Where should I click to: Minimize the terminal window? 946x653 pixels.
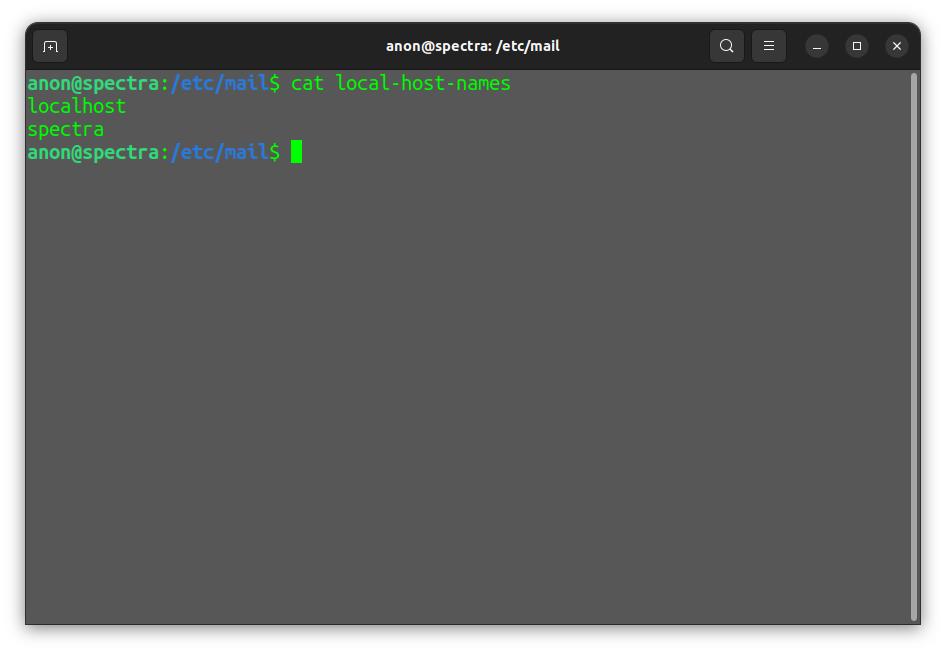[x=817, y=46]
